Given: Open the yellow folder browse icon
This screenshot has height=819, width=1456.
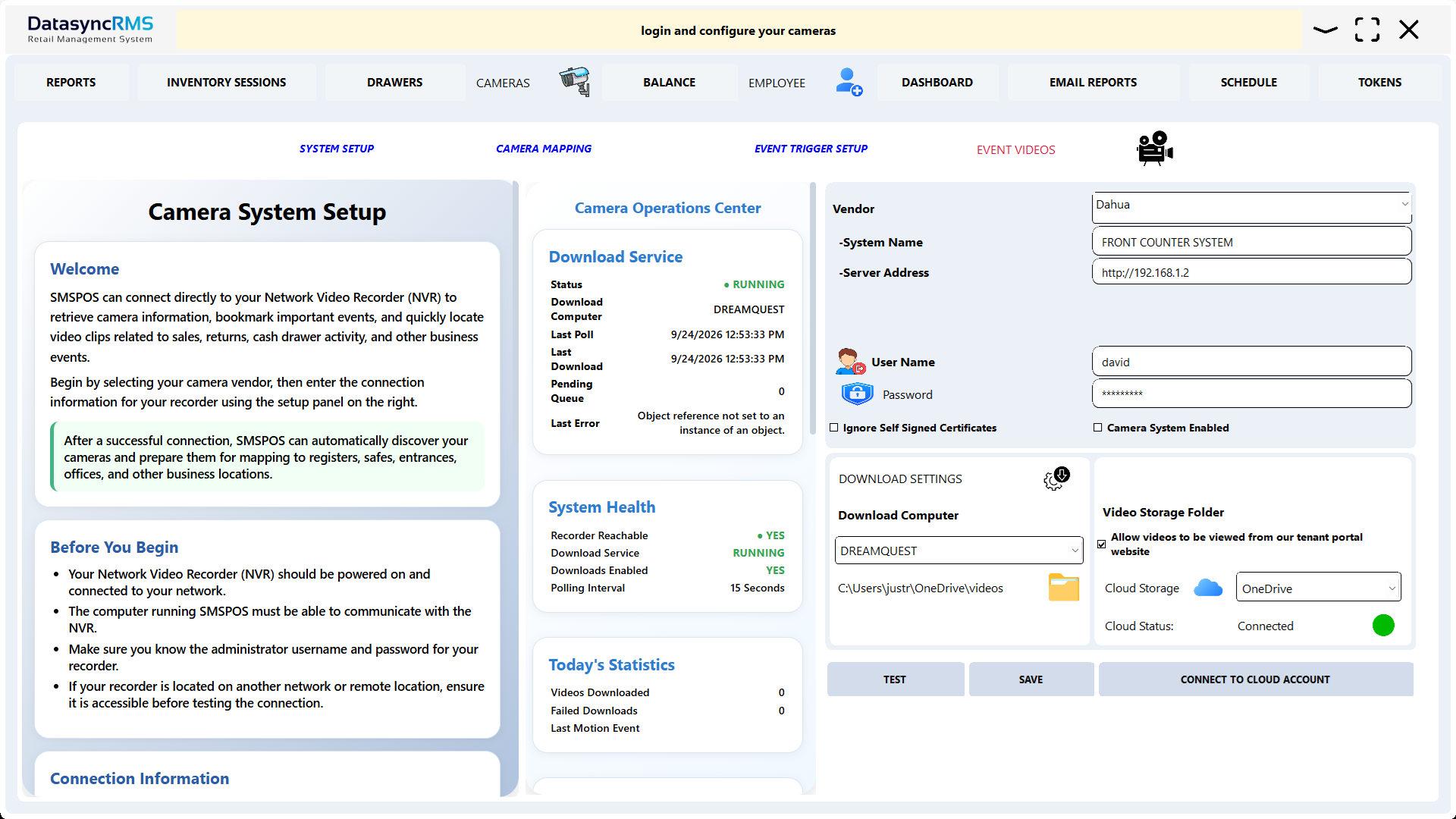Looking at the screenshot, I should pos(1063,588).
